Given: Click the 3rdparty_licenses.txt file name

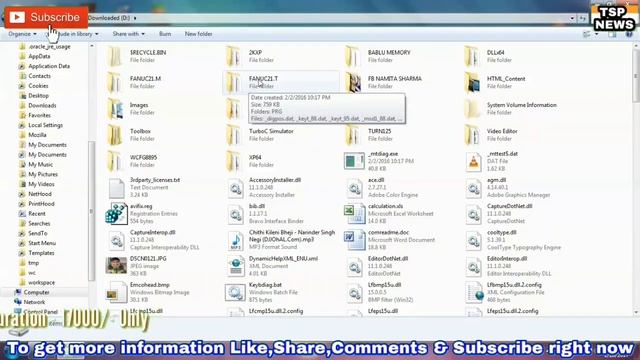Looking at the screenshot, I should tap(155, 180).
